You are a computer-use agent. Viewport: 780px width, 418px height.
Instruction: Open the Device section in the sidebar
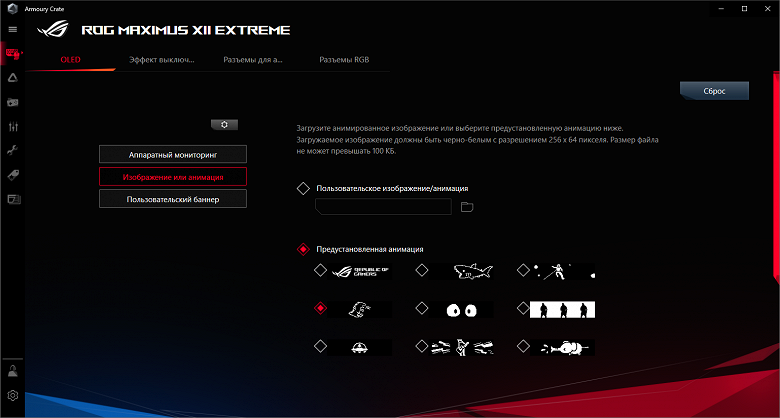tap(13, 54)
